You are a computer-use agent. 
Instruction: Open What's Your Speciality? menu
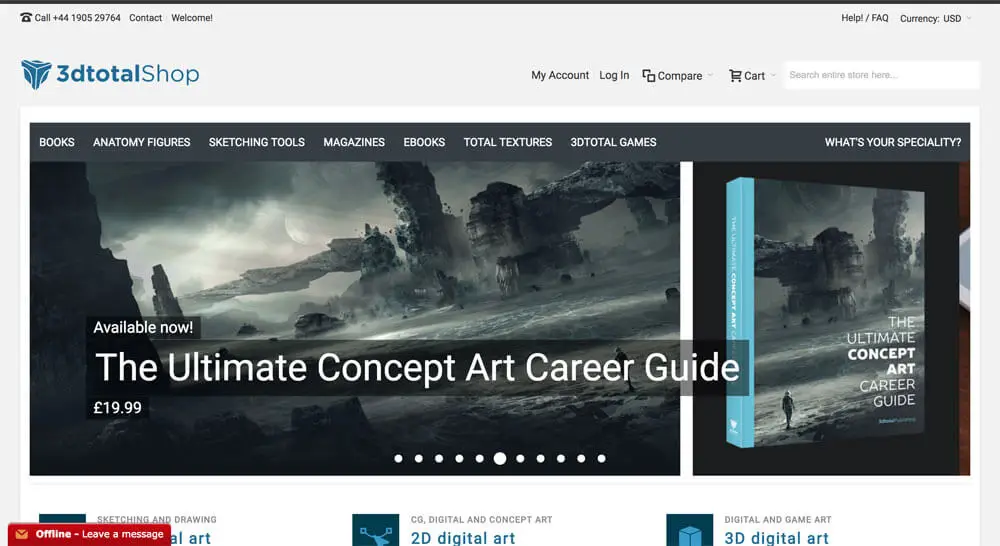[x=893, y=142]
